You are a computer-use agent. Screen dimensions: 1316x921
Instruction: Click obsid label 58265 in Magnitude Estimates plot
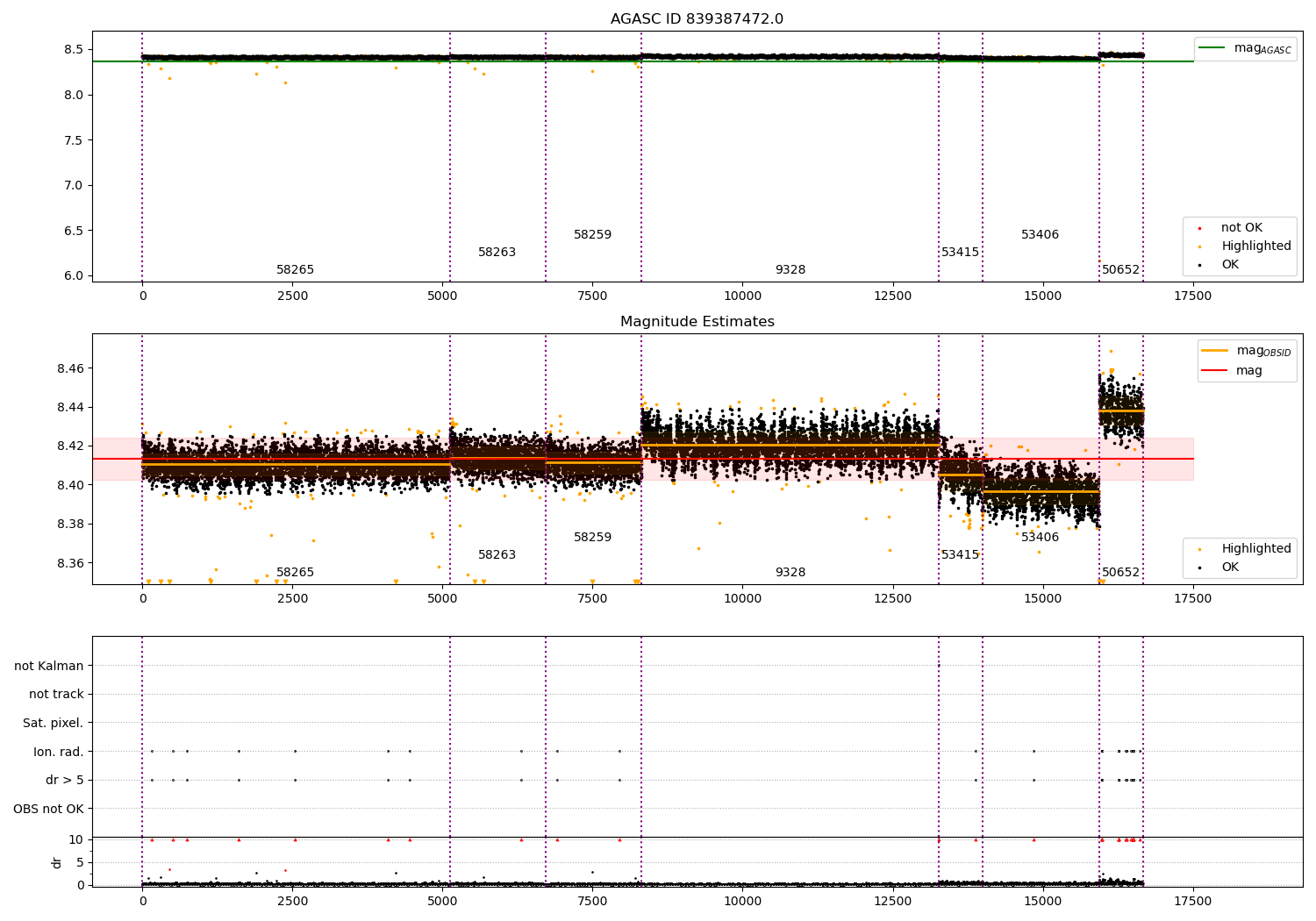pyautogui.click(x=295, y=573)
